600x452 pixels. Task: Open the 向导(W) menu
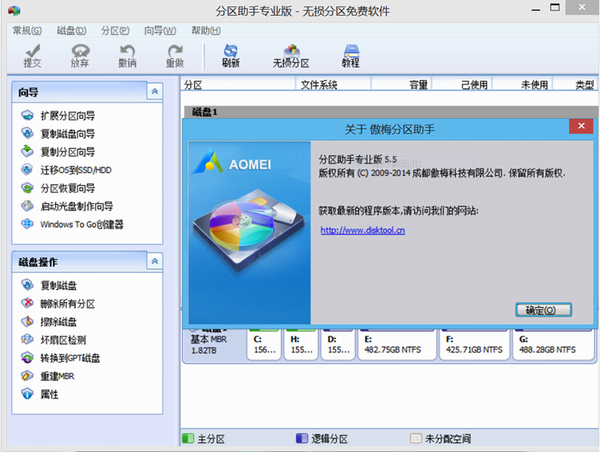(x=160, y=31)
